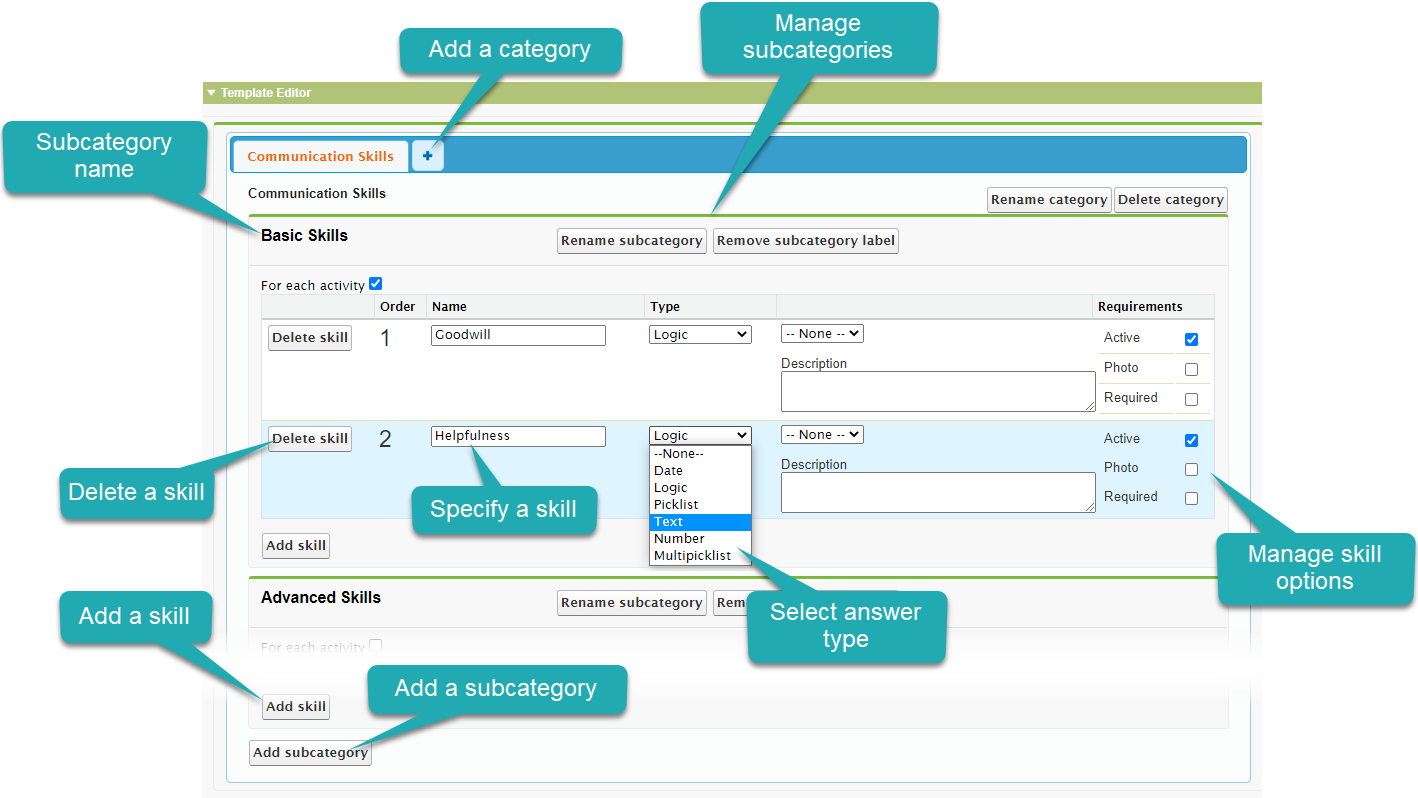The image size is (1418, 798).
Task: Uncheck Active for Goodwill skill
Action: point(1191,339)
